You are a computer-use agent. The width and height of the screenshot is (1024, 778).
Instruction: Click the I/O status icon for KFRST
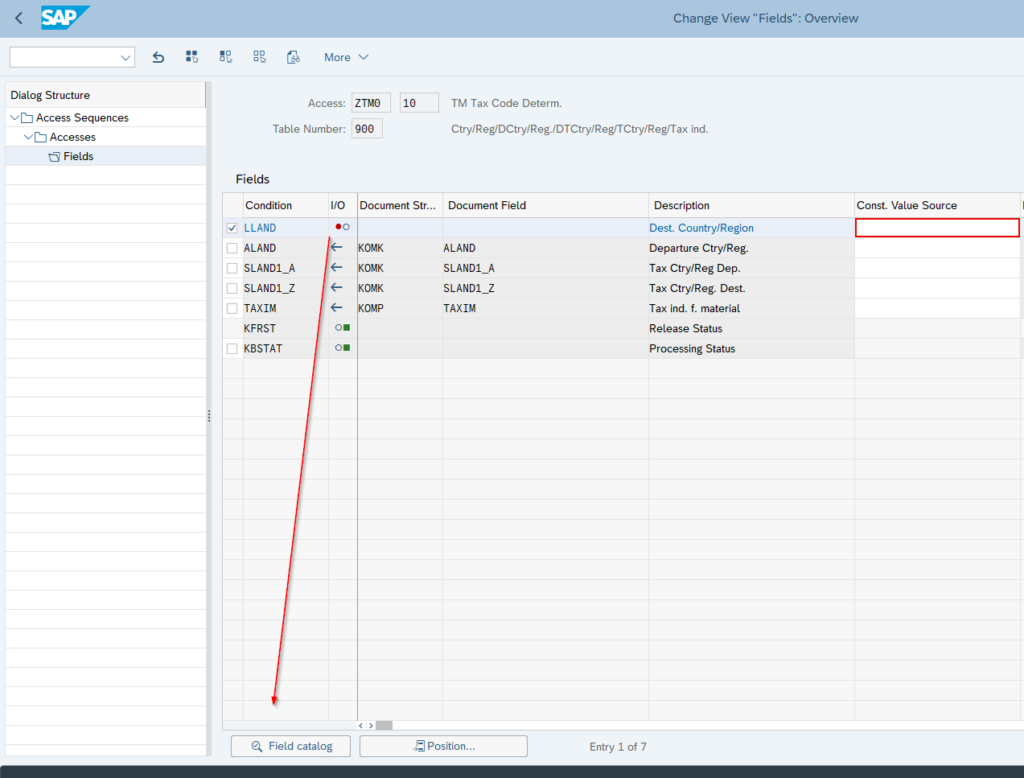click(x=342, y=328)
